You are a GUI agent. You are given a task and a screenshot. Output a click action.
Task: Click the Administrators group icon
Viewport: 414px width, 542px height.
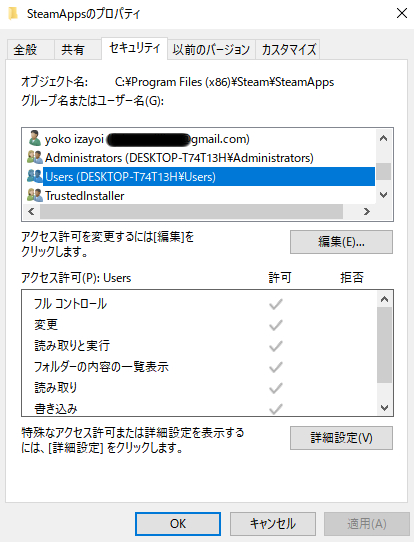(35, 157)
